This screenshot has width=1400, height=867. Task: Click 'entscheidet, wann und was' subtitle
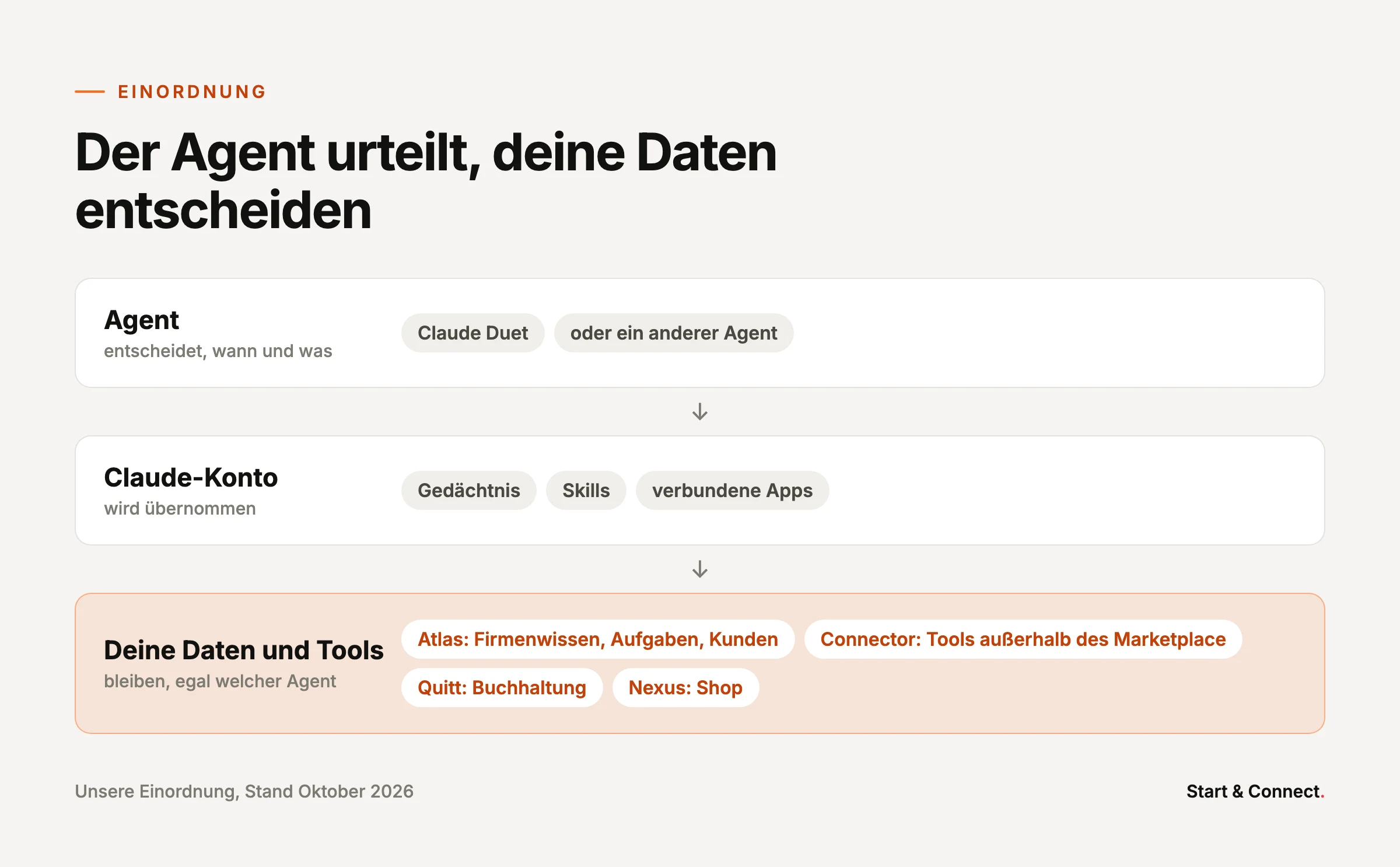click(x=218, y=351)
